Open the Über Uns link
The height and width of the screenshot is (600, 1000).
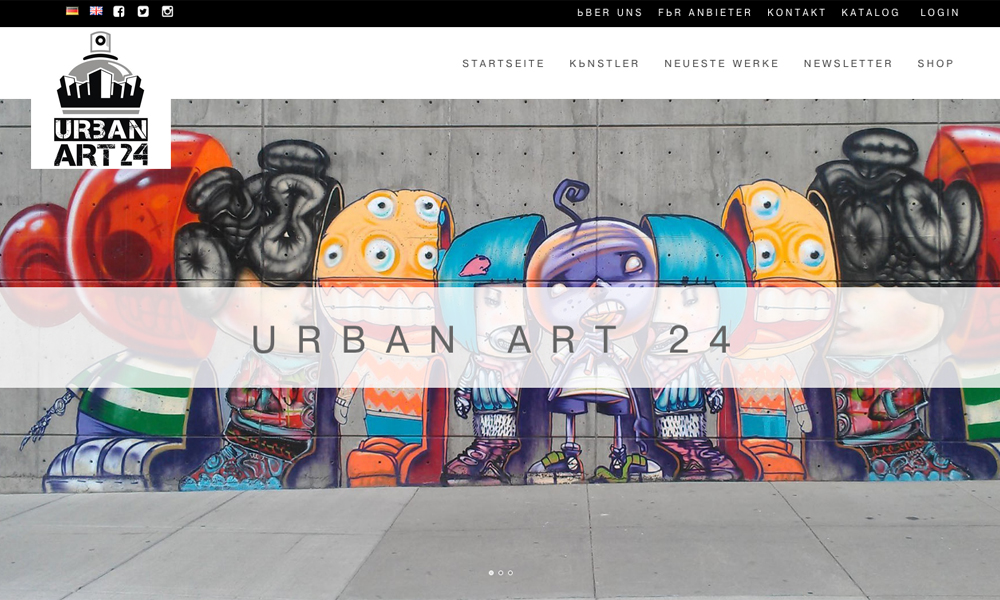610,12
